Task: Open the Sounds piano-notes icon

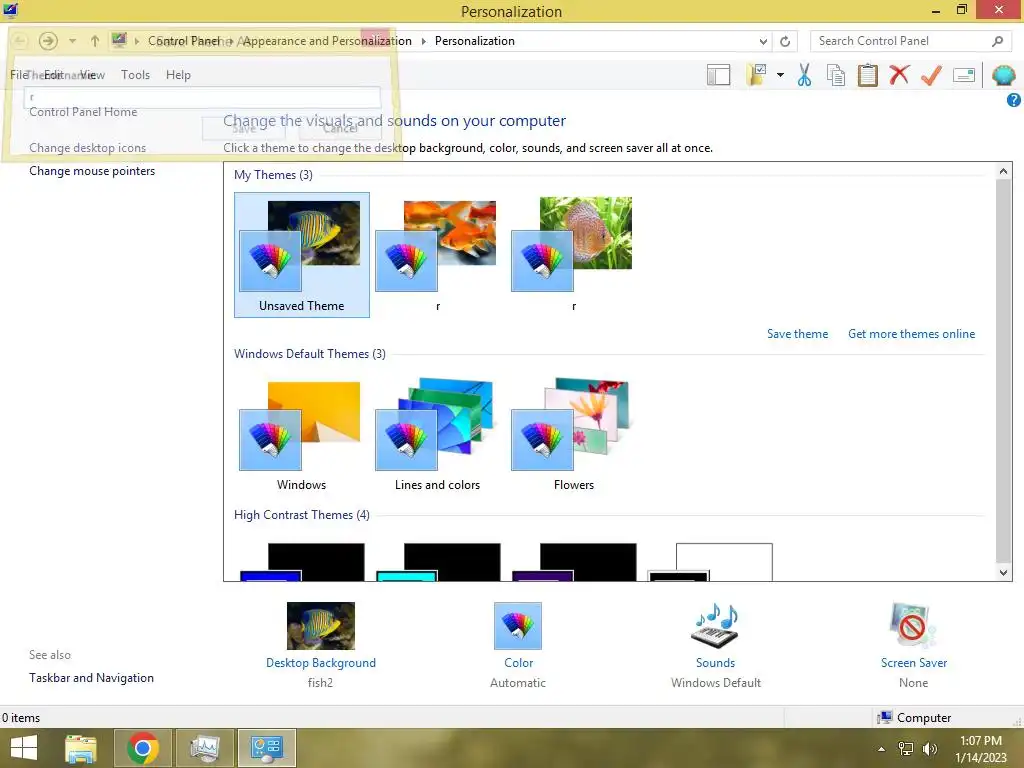Action: [x=715, y=626]
